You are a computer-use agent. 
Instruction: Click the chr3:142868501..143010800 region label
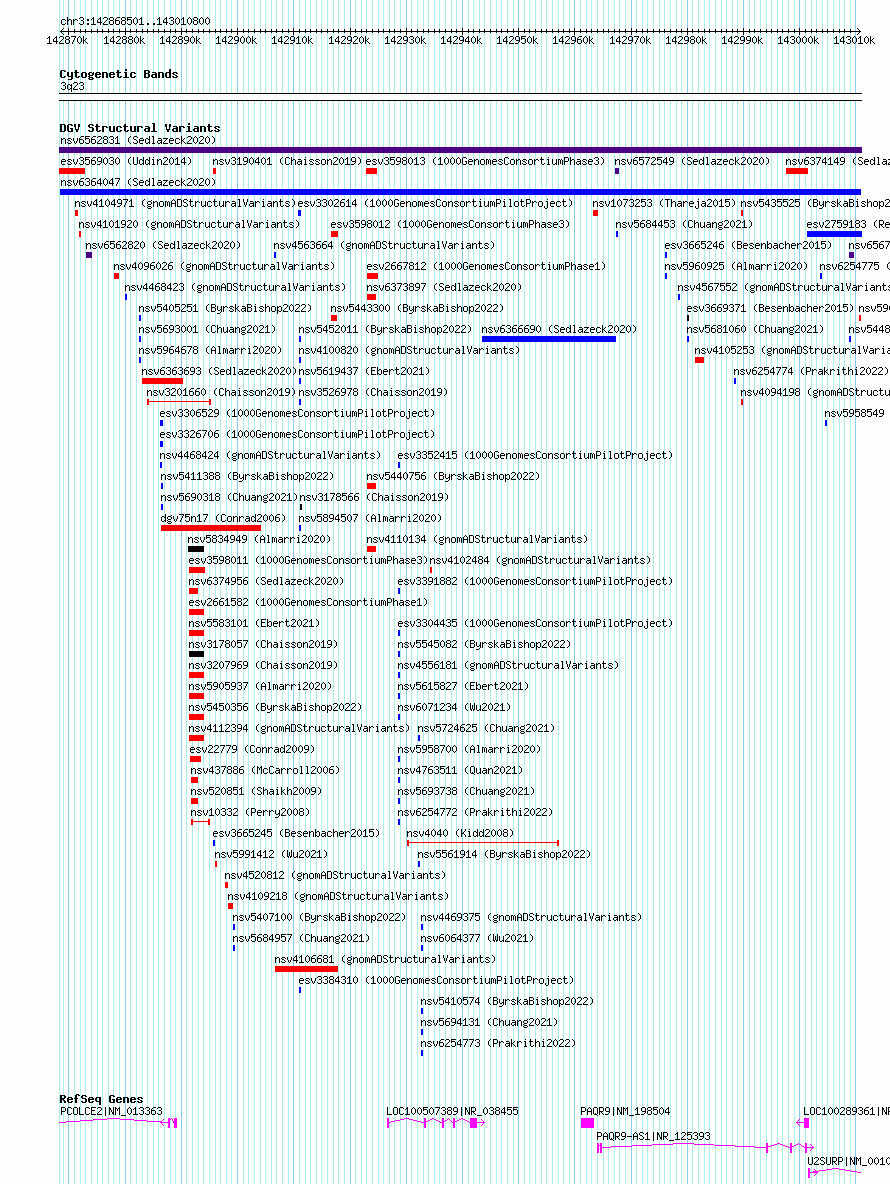coord(135,21)
